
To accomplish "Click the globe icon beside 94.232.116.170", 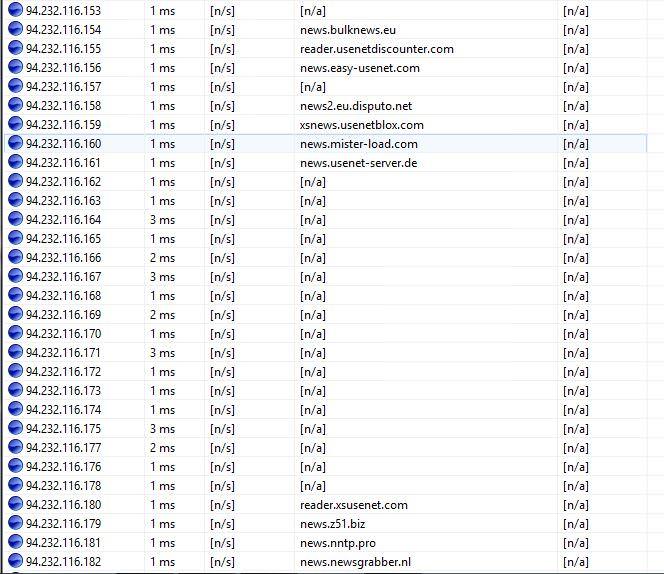I will coord(15,333).
